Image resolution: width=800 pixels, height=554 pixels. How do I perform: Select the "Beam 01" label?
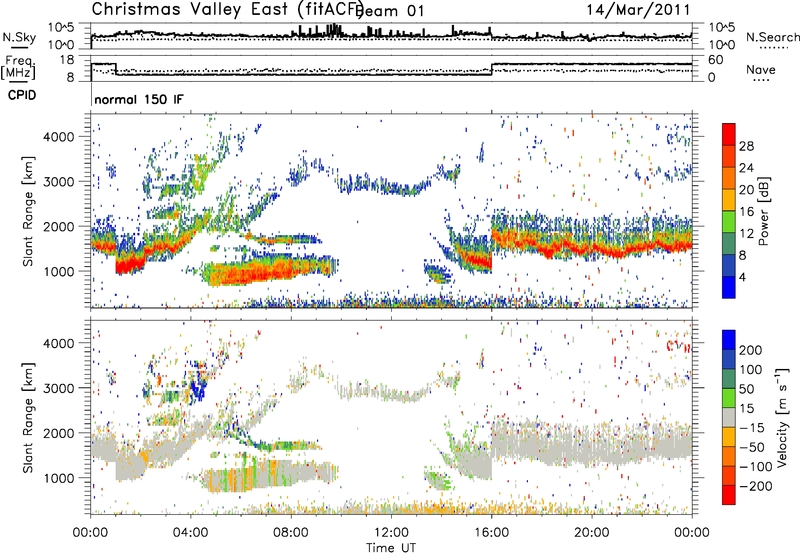(x=389, y=11)
